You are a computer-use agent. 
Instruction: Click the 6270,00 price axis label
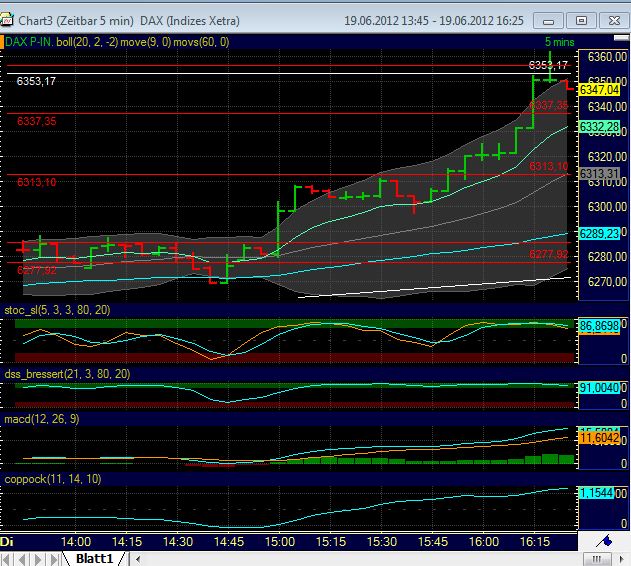[x=607, y=281]
